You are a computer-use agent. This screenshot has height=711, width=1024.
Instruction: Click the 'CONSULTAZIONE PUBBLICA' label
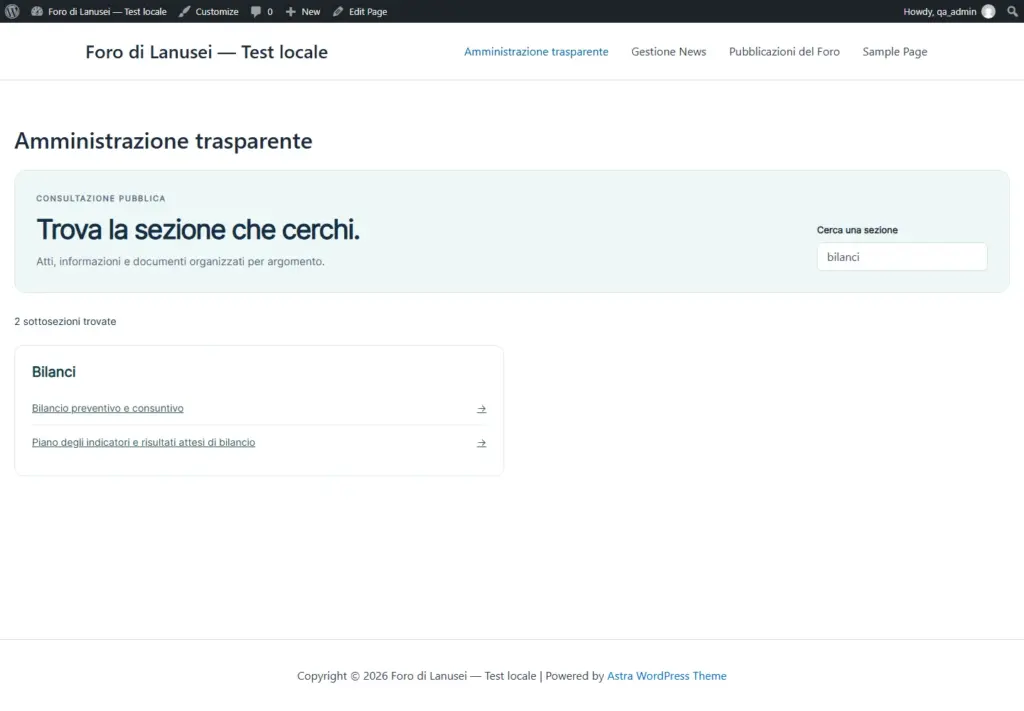[101, 198]
